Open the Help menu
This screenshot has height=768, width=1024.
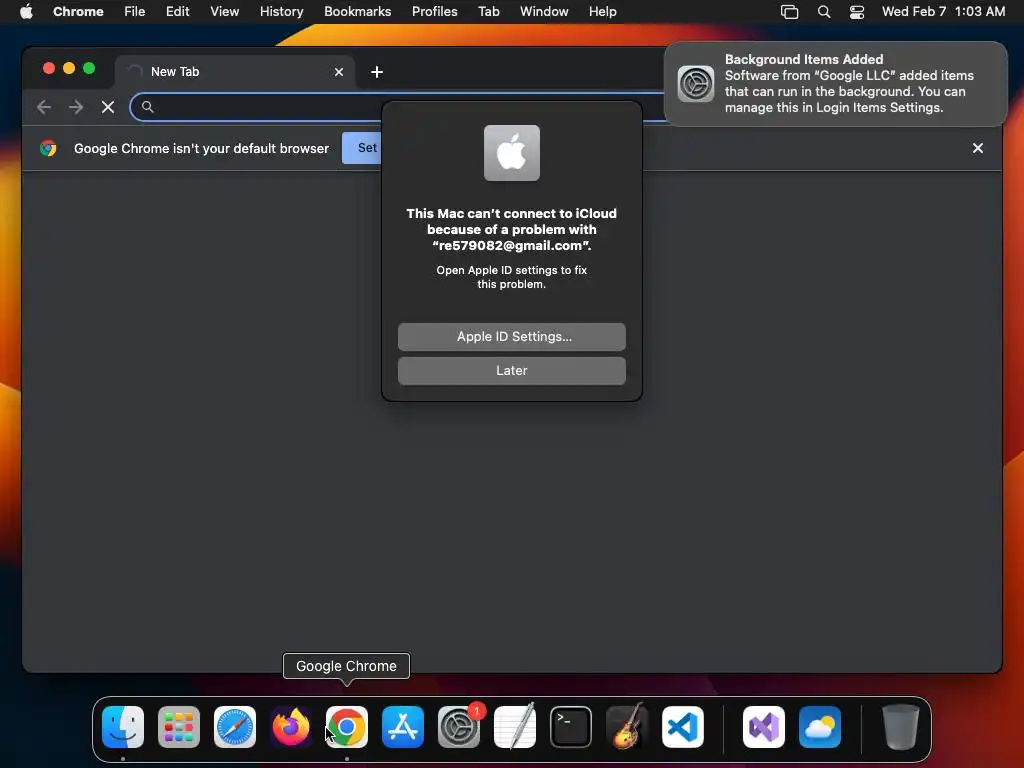click(x=602, y=12)
